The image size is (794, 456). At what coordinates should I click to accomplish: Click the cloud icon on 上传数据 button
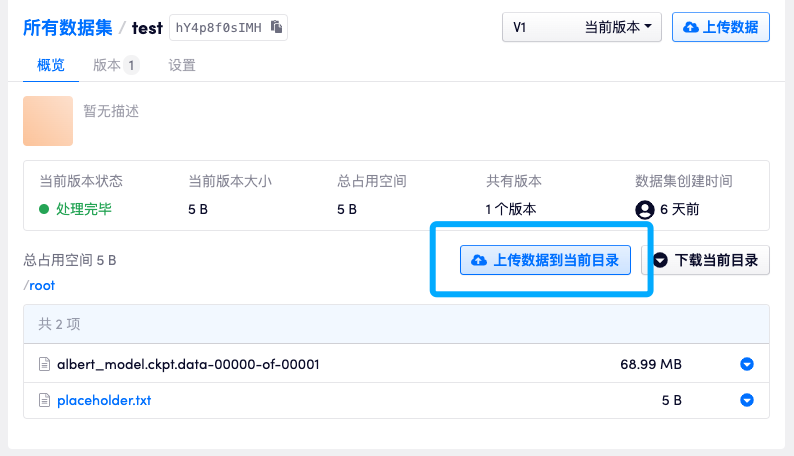point(690,27)
